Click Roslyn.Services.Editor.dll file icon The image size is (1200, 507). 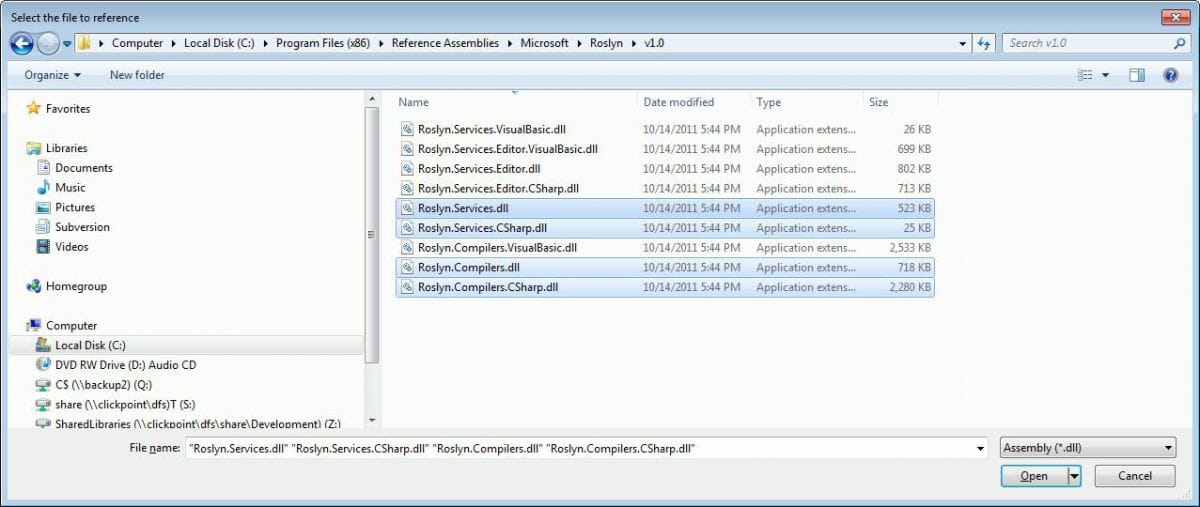407,169
